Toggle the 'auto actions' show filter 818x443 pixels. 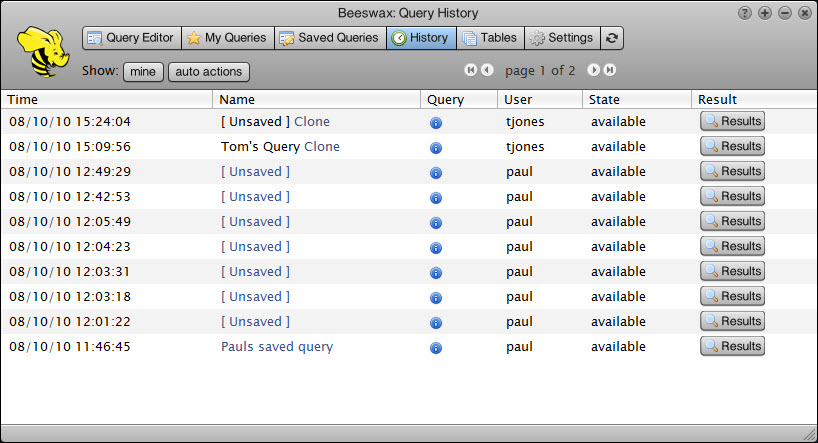208,72
